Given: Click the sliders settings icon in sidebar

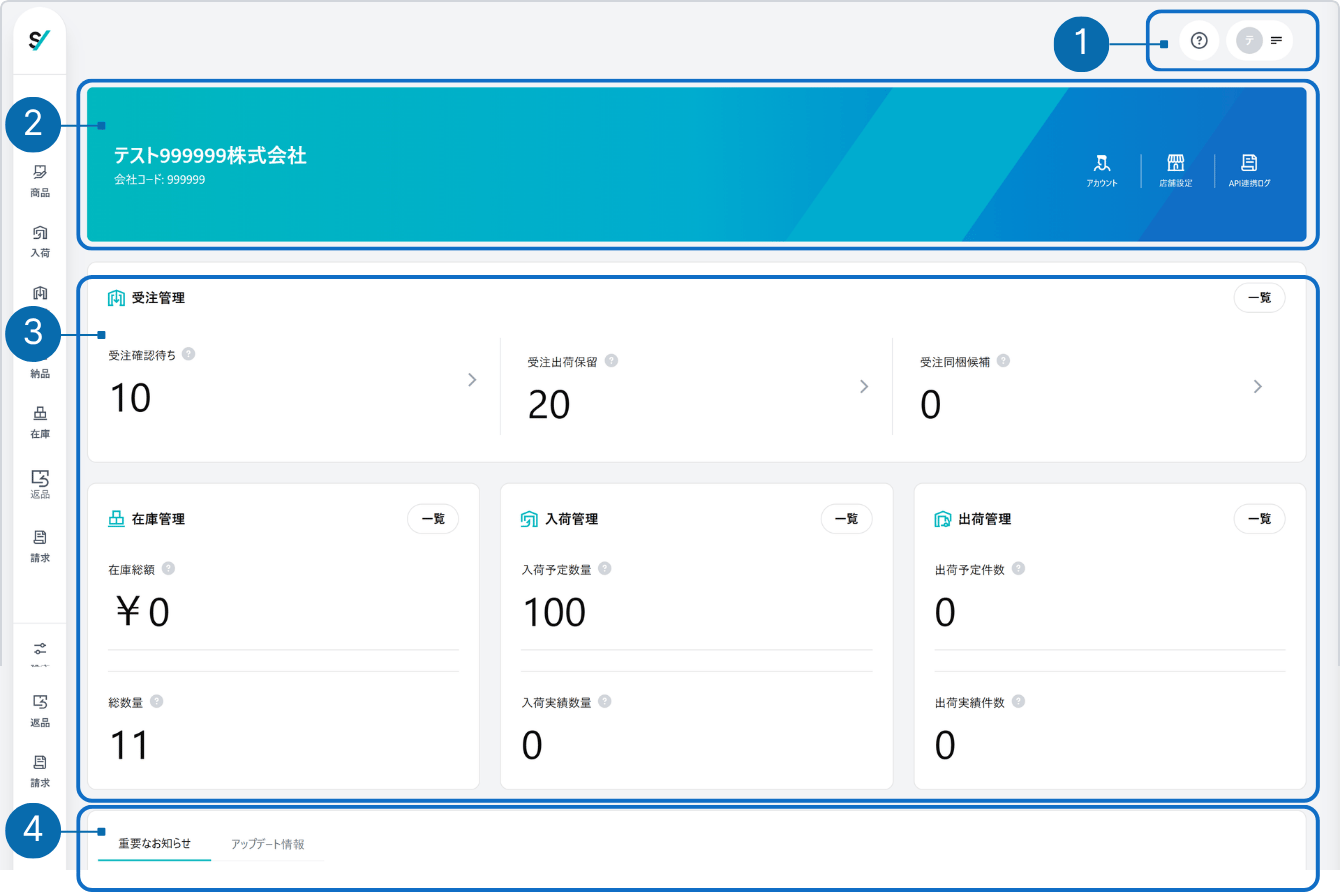Looking at the screenshot, I should (x=40, y=649).
